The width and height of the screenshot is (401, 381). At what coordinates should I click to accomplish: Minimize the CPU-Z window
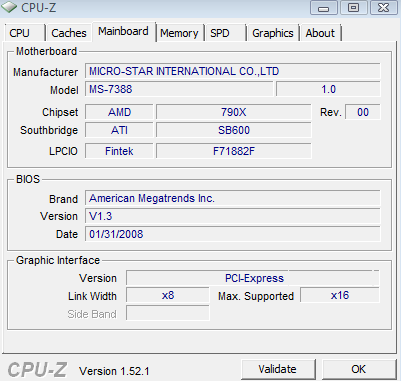[x=323, y=8]
